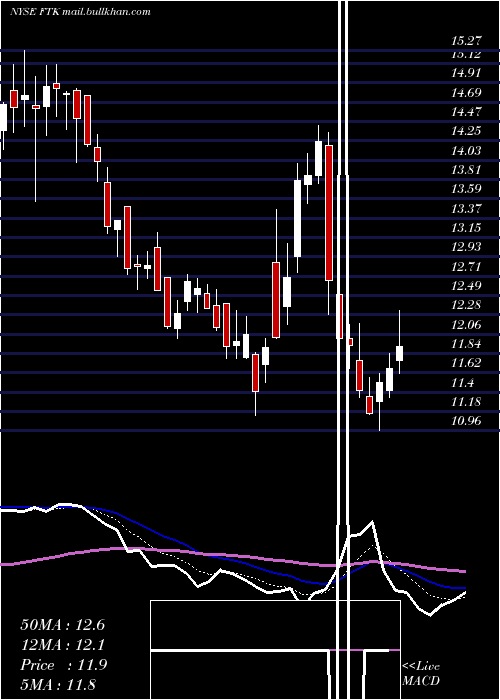Click the NYSE FTK chart title text

80,12
